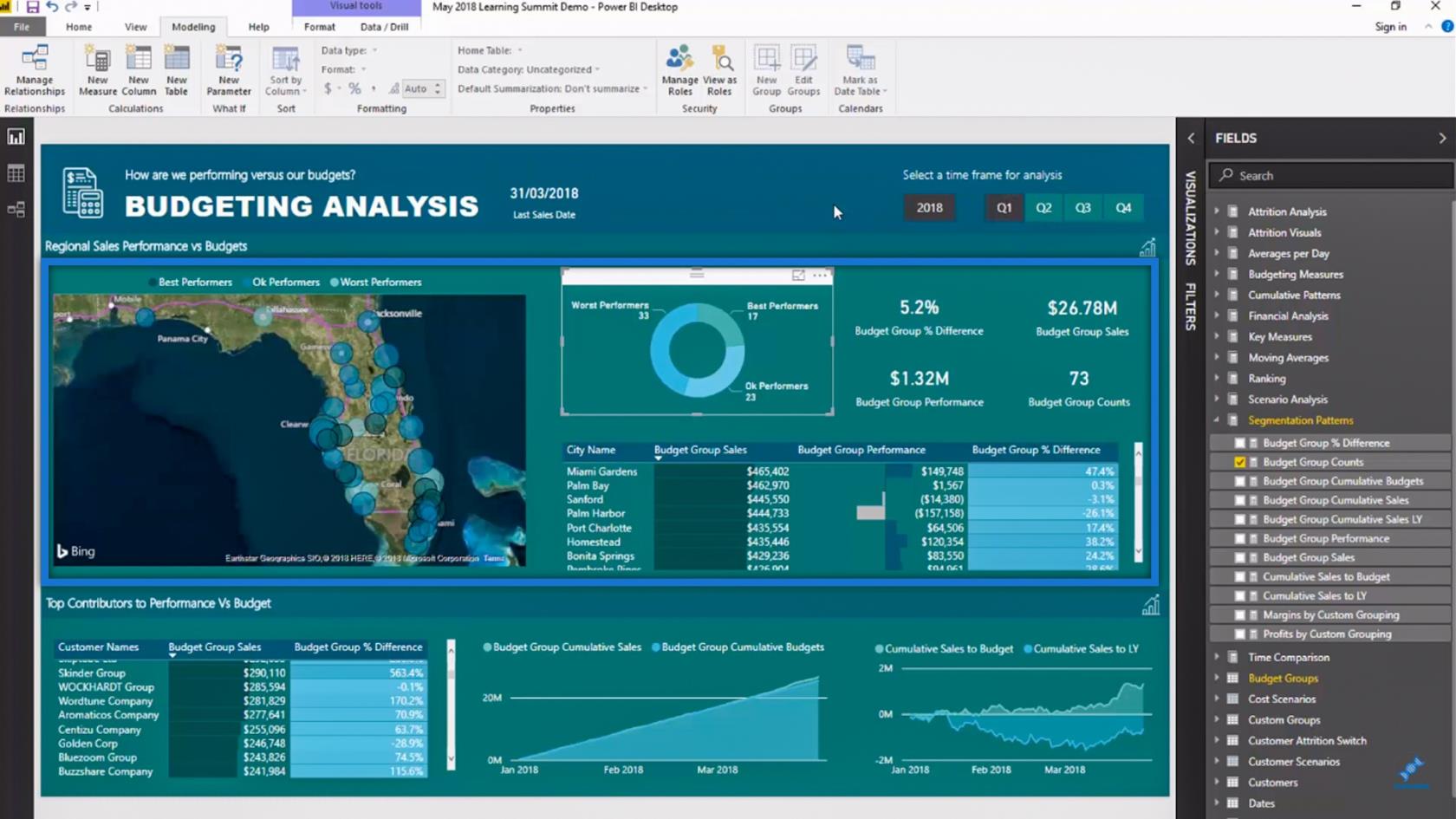Open the File menu
Screen dimensions: 1456x819
21,27
